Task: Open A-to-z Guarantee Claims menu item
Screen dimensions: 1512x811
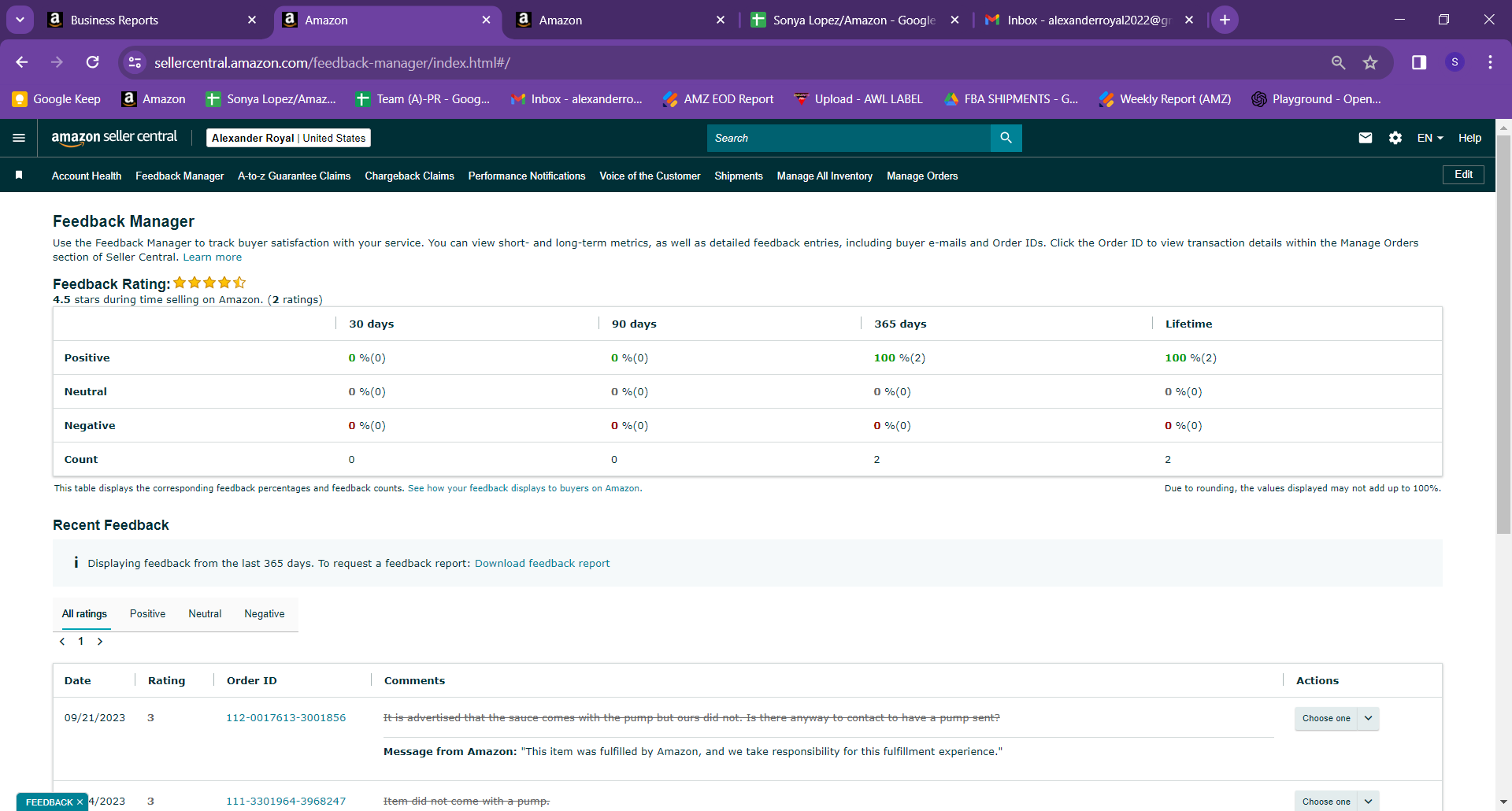Action: (x=294, y=176)
